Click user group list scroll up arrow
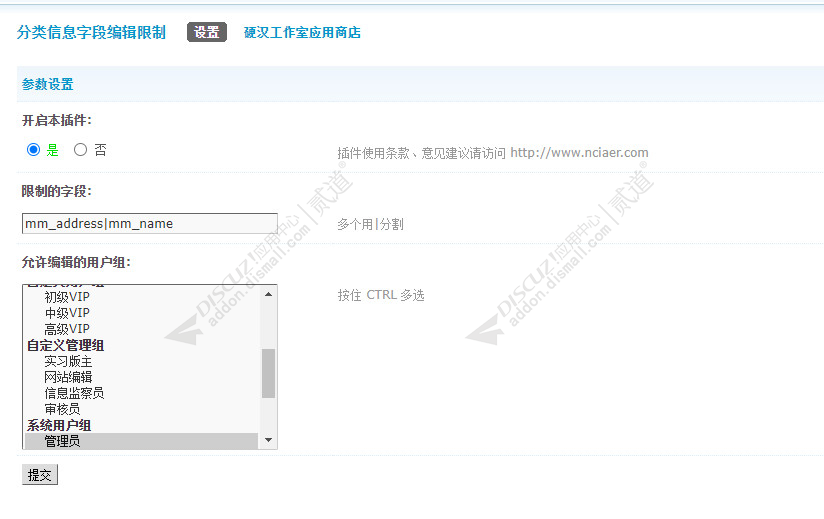 click(x=269, y=294)
